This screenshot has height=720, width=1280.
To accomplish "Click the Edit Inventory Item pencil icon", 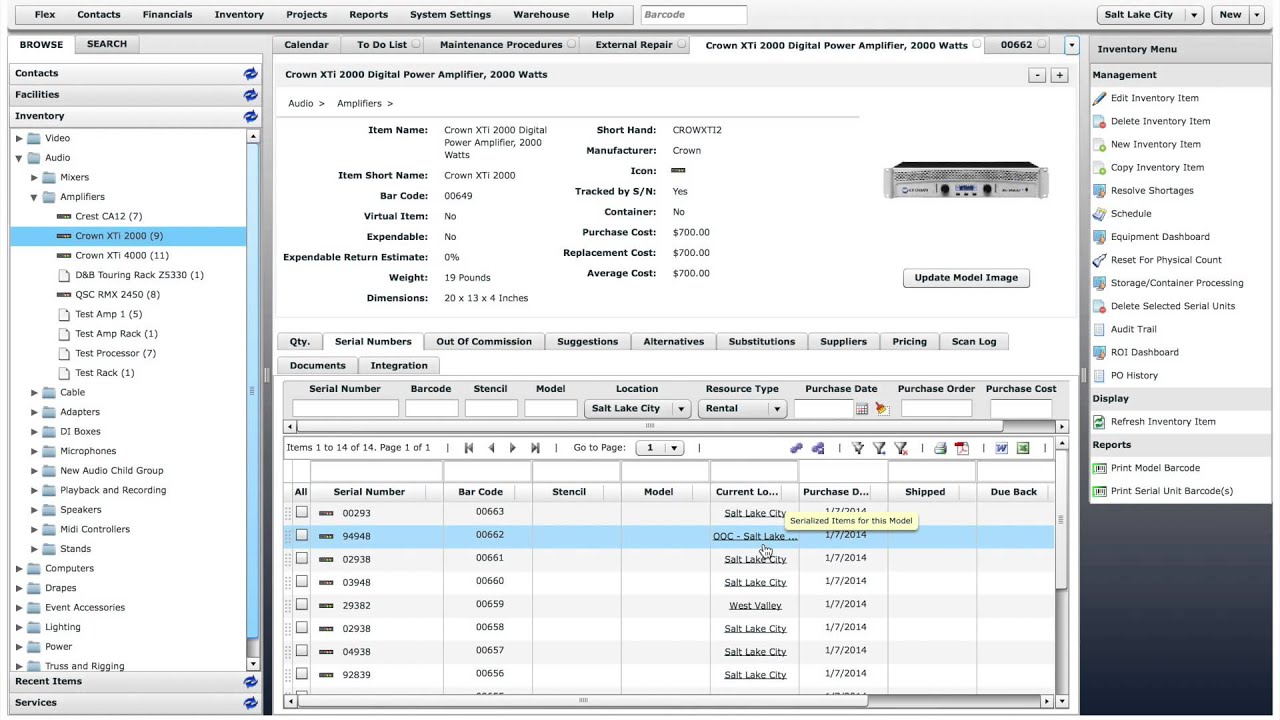I will (1100, 98).
